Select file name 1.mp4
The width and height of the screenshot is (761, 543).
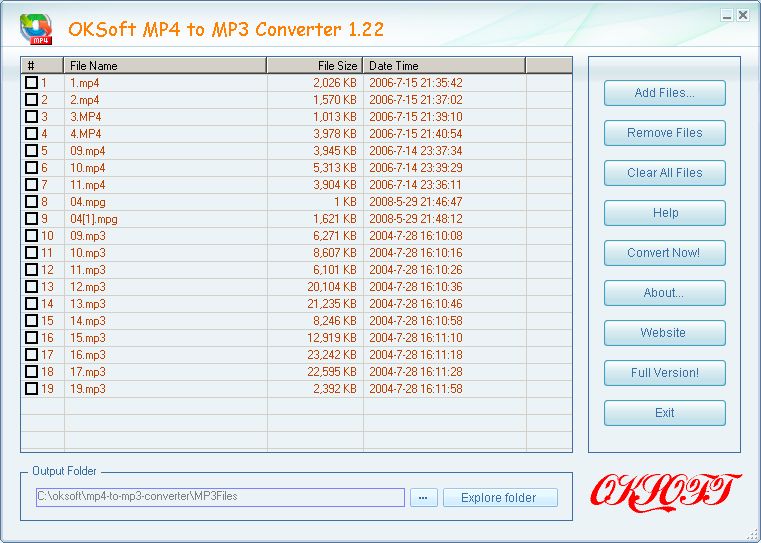click(84, 83)
